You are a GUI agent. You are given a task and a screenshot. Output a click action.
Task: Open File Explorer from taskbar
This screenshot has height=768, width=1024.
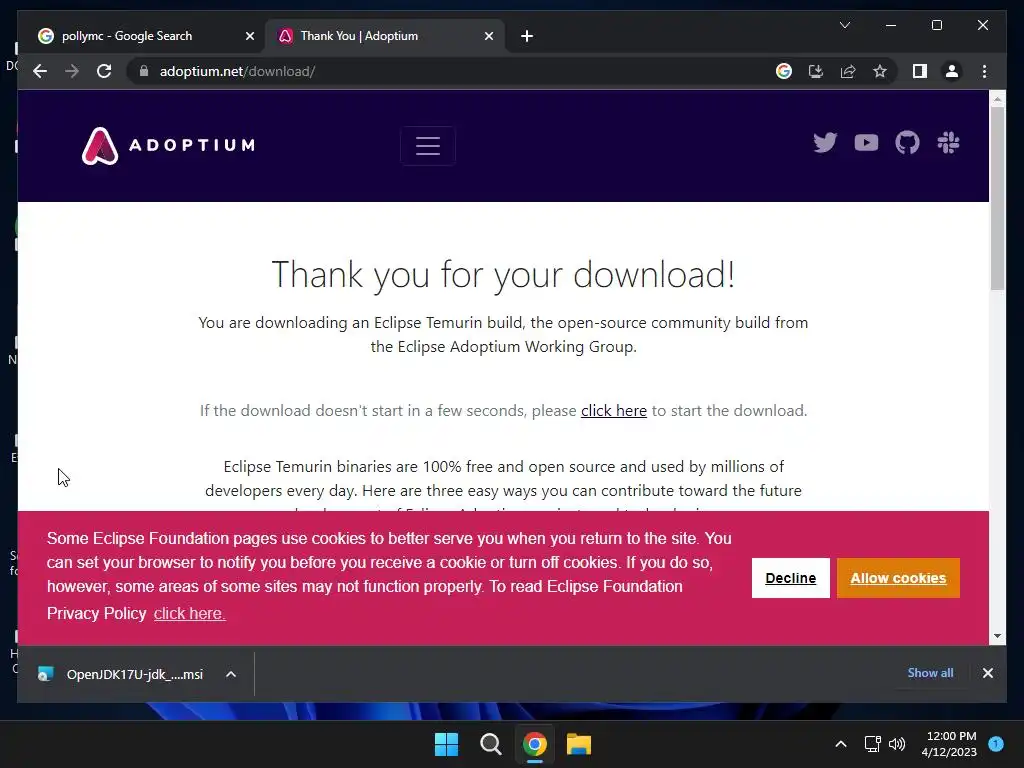click(x=579, y=744)
